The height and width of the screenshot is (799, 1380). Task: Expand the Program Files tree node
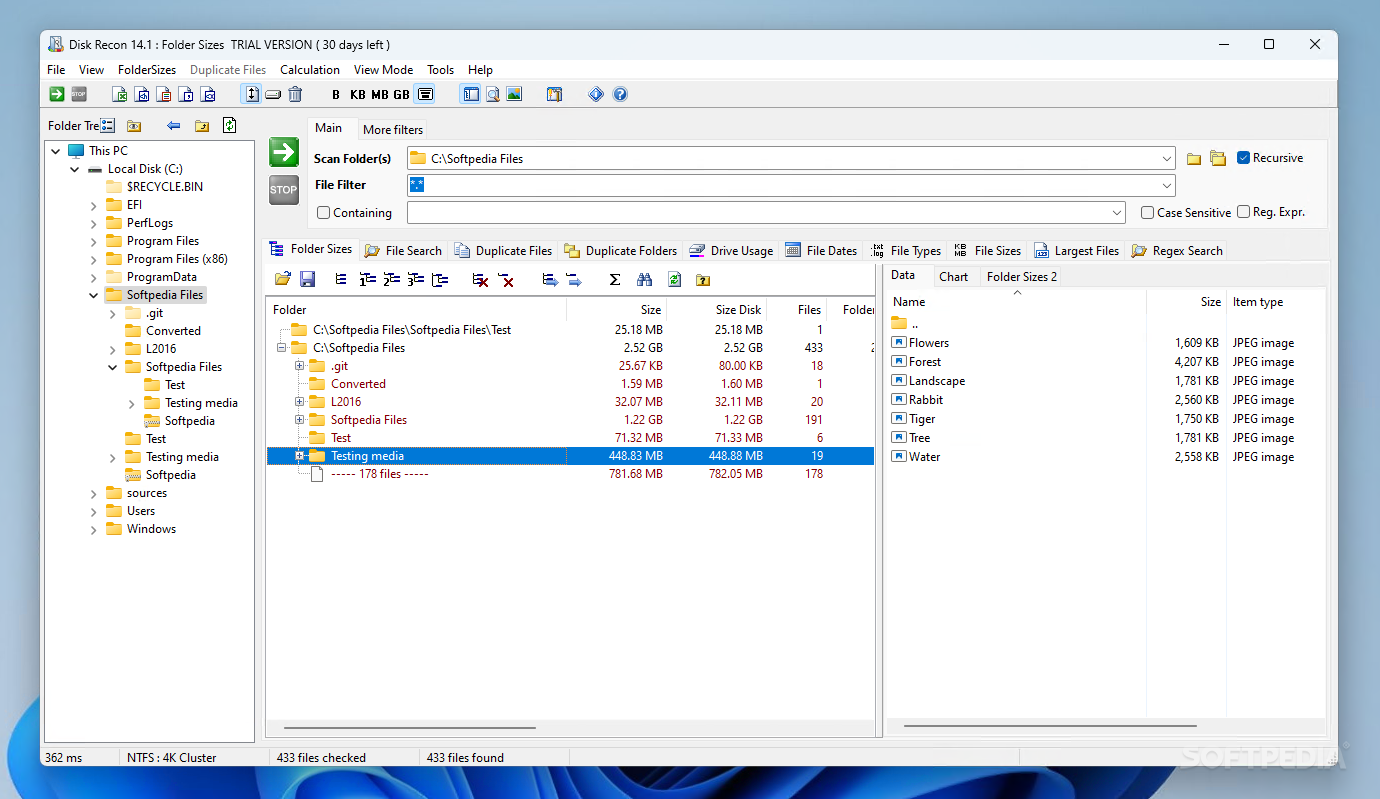pyautogui.click(x=94, y=241)
